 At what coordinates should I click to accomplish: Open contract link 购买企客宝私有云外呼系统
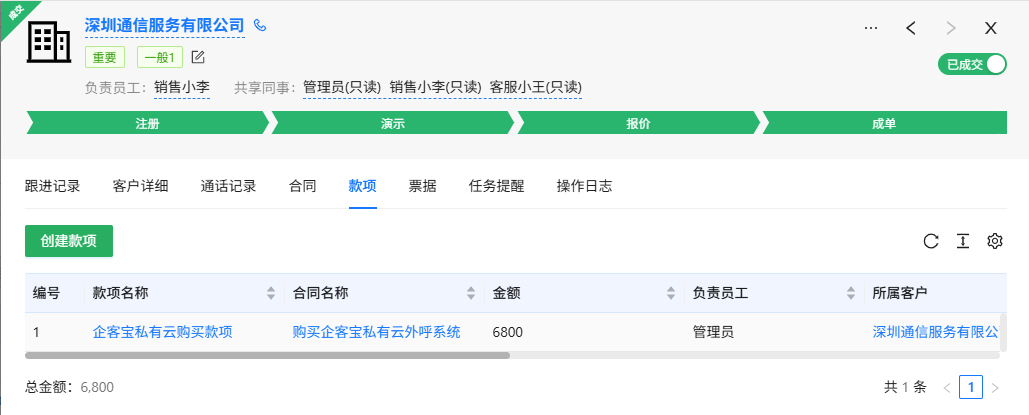376,331
